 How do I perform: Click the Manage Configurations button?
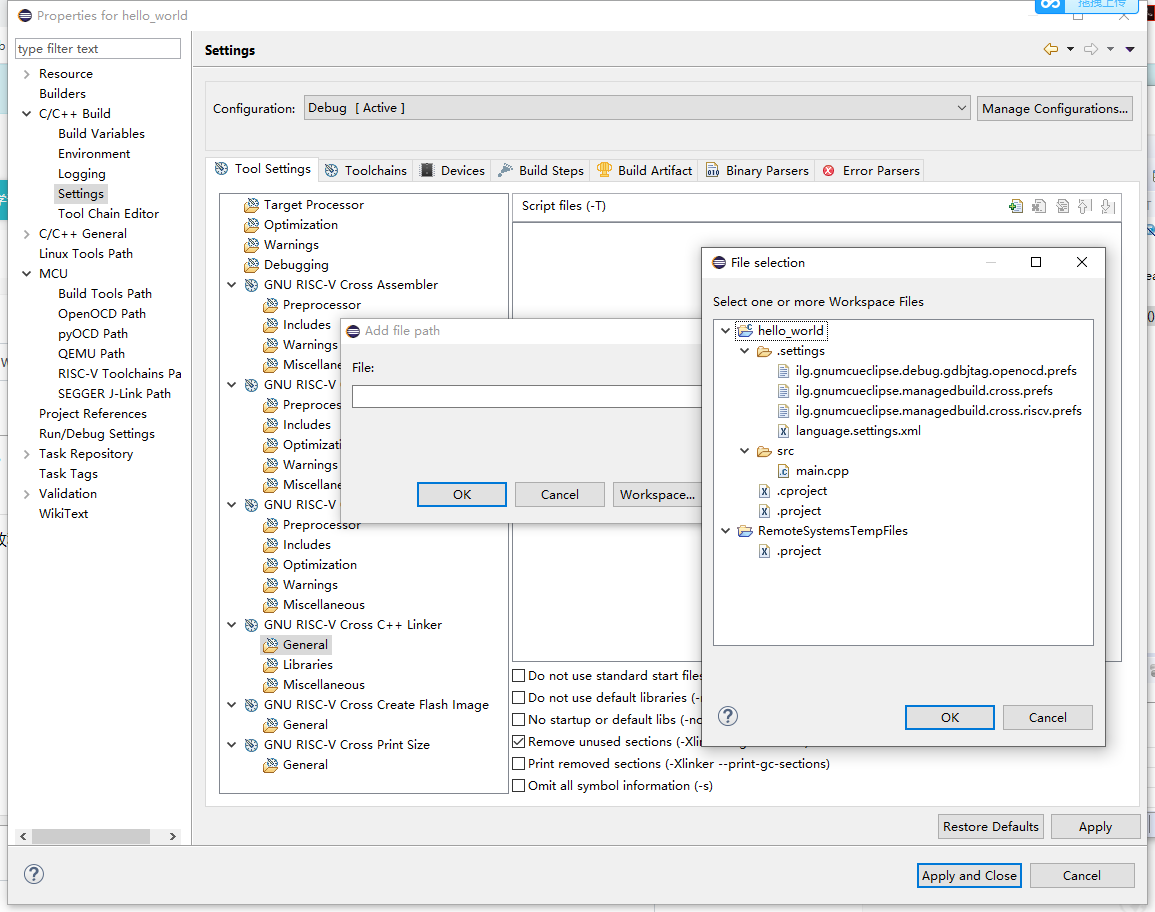coord(1054,108)
